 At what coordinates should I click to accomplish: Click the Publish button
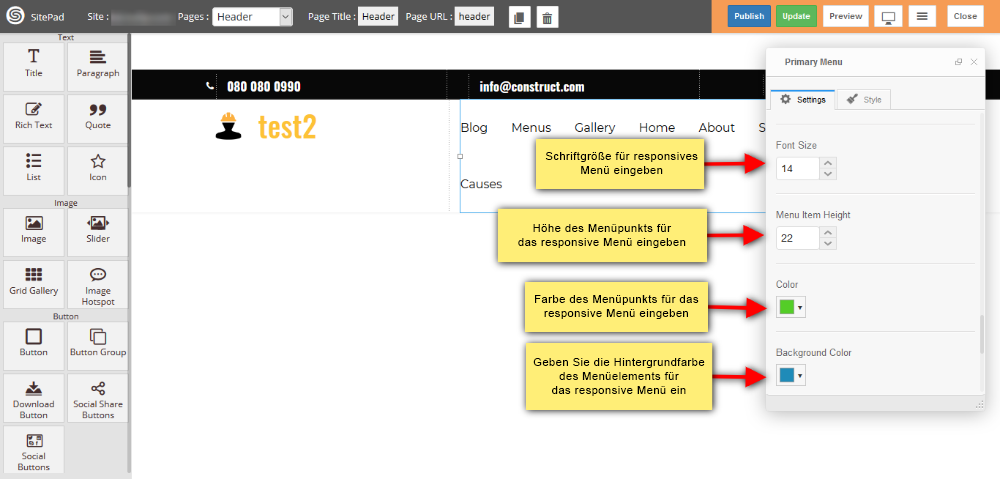coord(749,17)
